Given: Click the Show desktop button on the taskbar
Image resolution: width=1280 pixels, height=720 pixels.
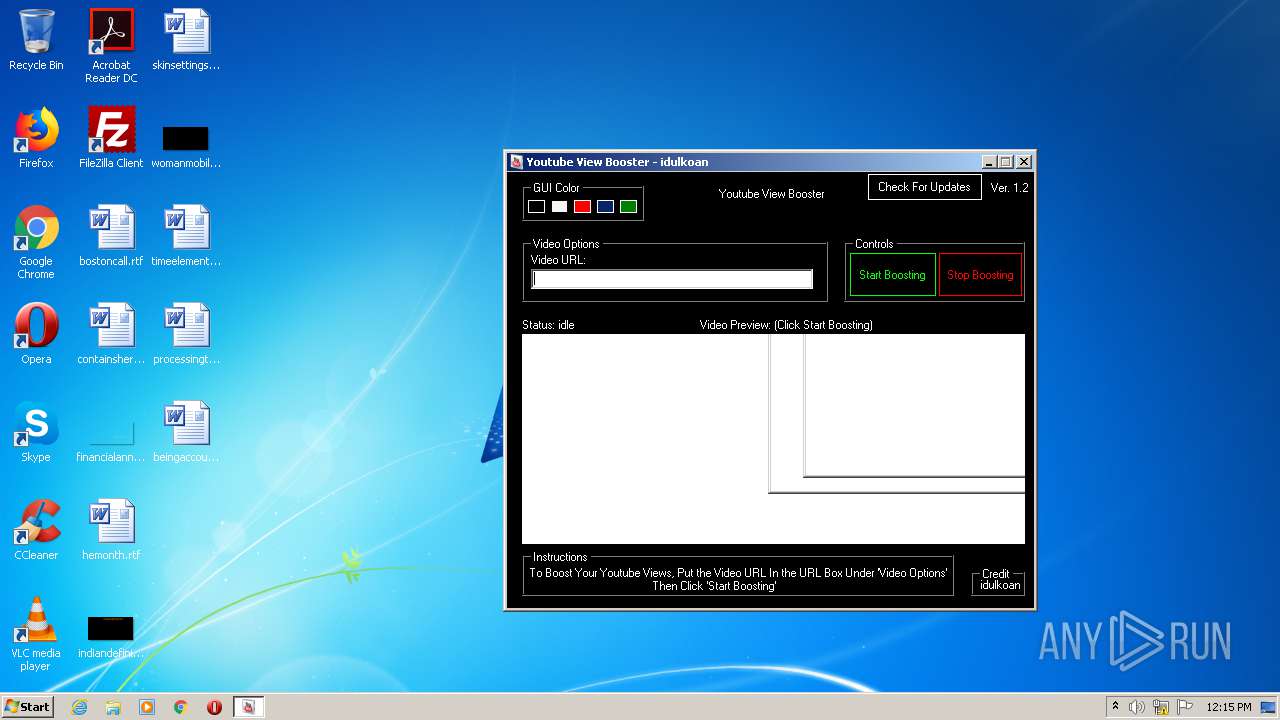Looking at the screenshot, I should coord(1268,707).
